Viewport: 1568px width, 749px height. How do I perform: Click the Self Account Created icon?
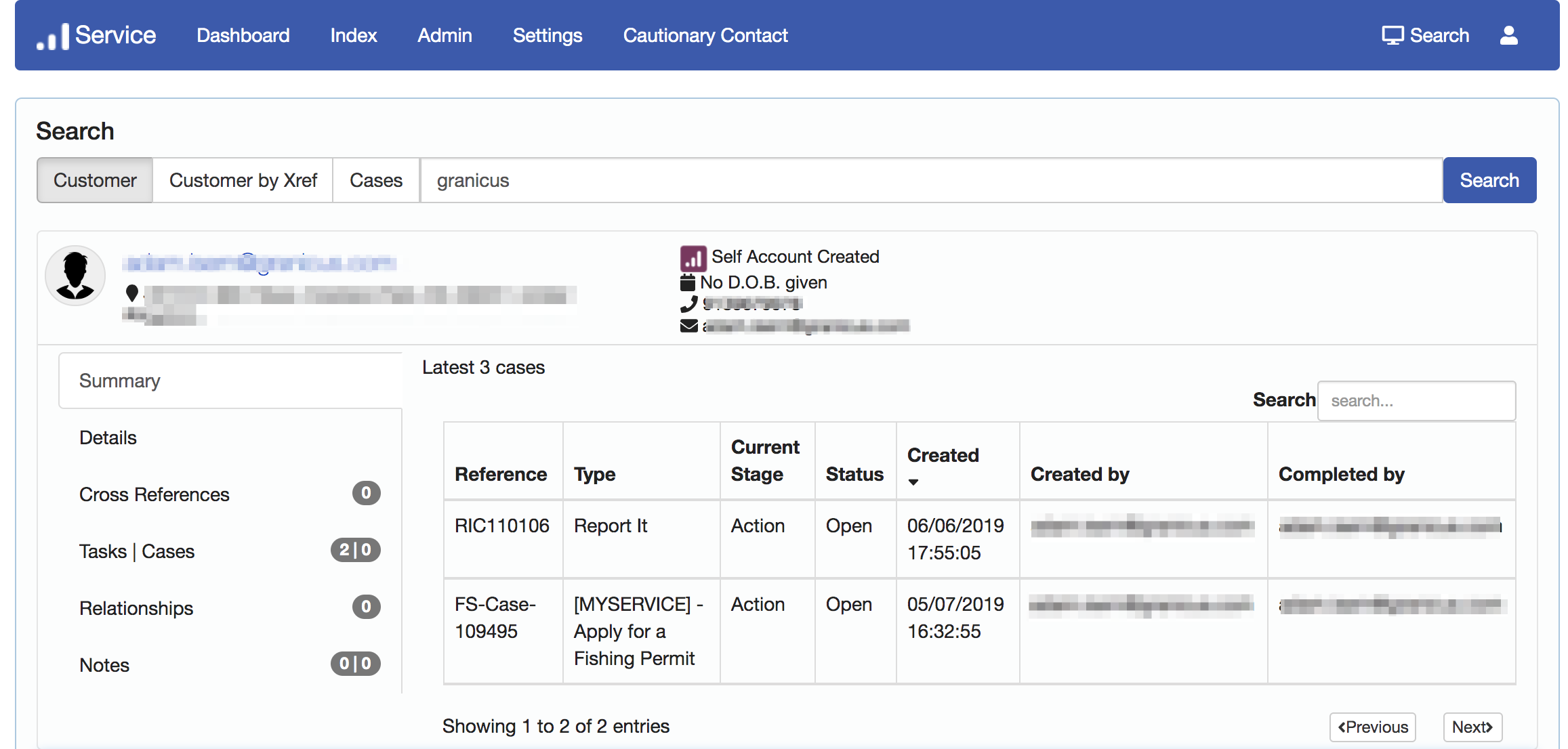tap(693, 258)
